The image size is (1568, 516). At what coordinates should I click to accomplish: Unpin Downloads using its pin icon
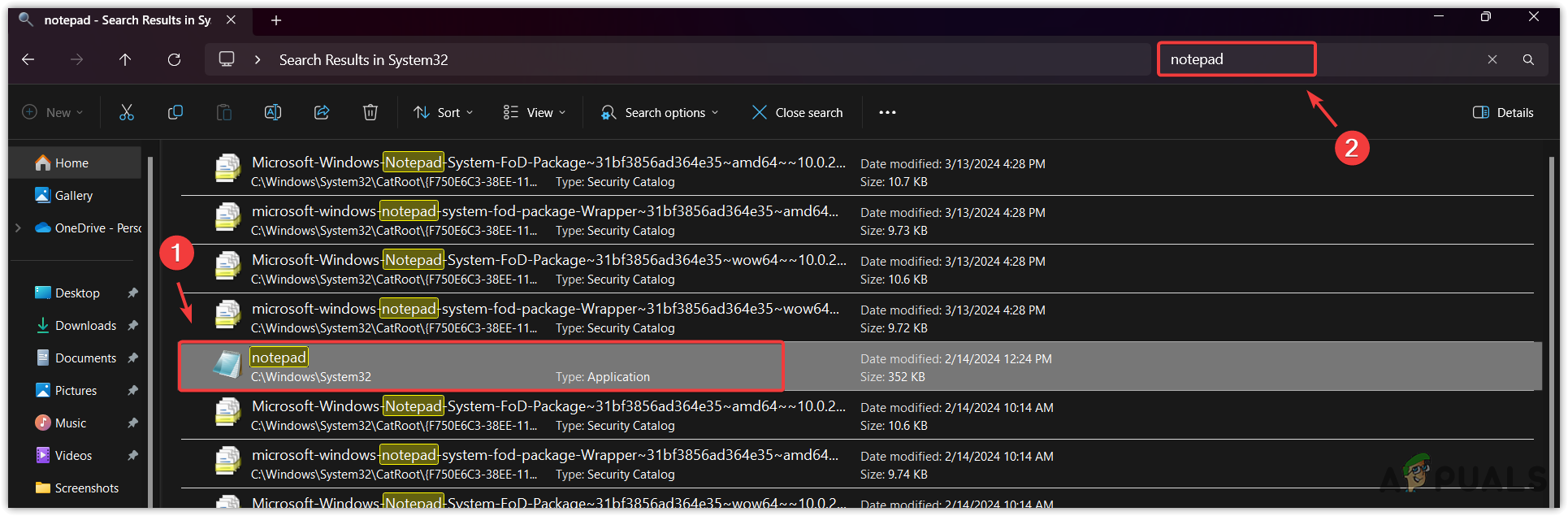coord(133,325)
